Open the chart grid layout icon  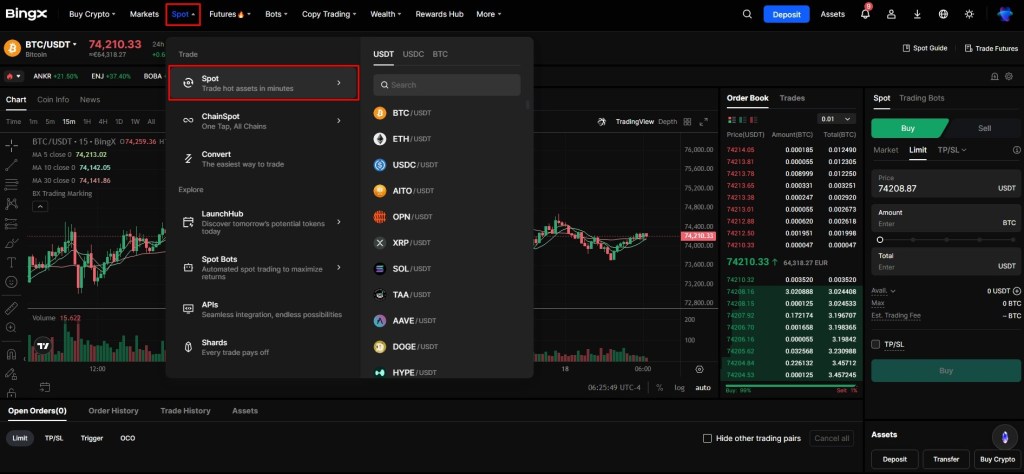tap(687, 121)
